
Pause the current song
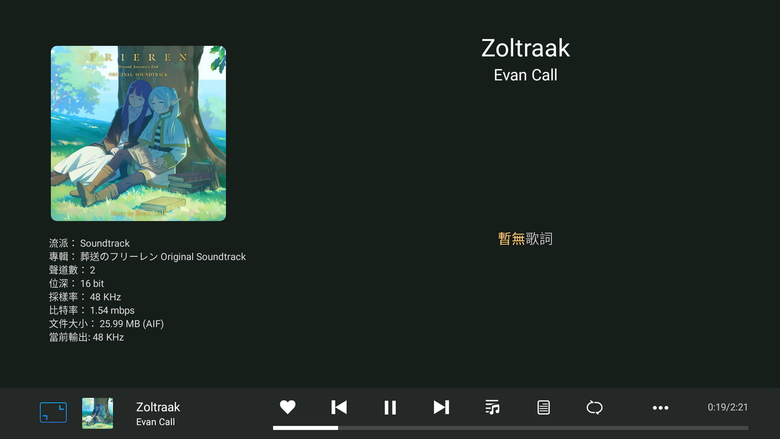click(x=390, y=408)
